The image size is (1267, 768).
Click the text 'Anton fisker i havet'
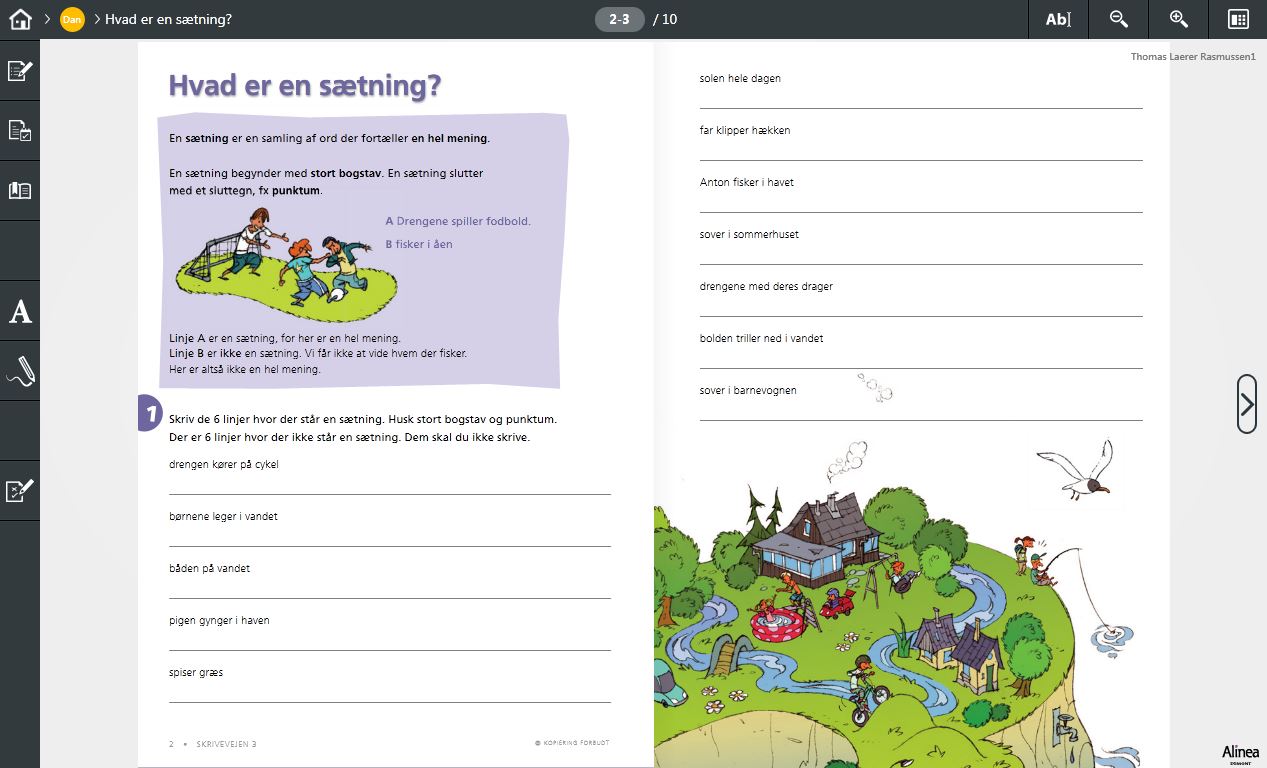click(x=747, y=182)
